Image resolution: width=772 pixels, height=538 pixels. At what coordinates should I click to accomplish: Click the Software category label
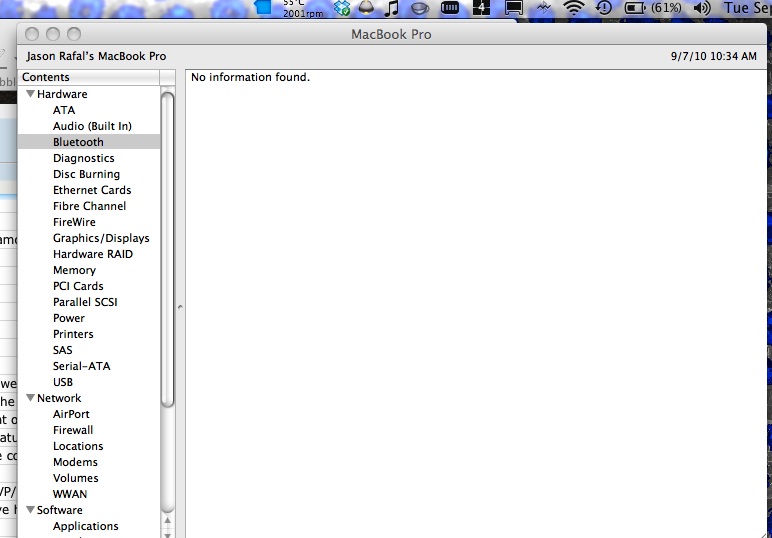[x=60, y=510]
